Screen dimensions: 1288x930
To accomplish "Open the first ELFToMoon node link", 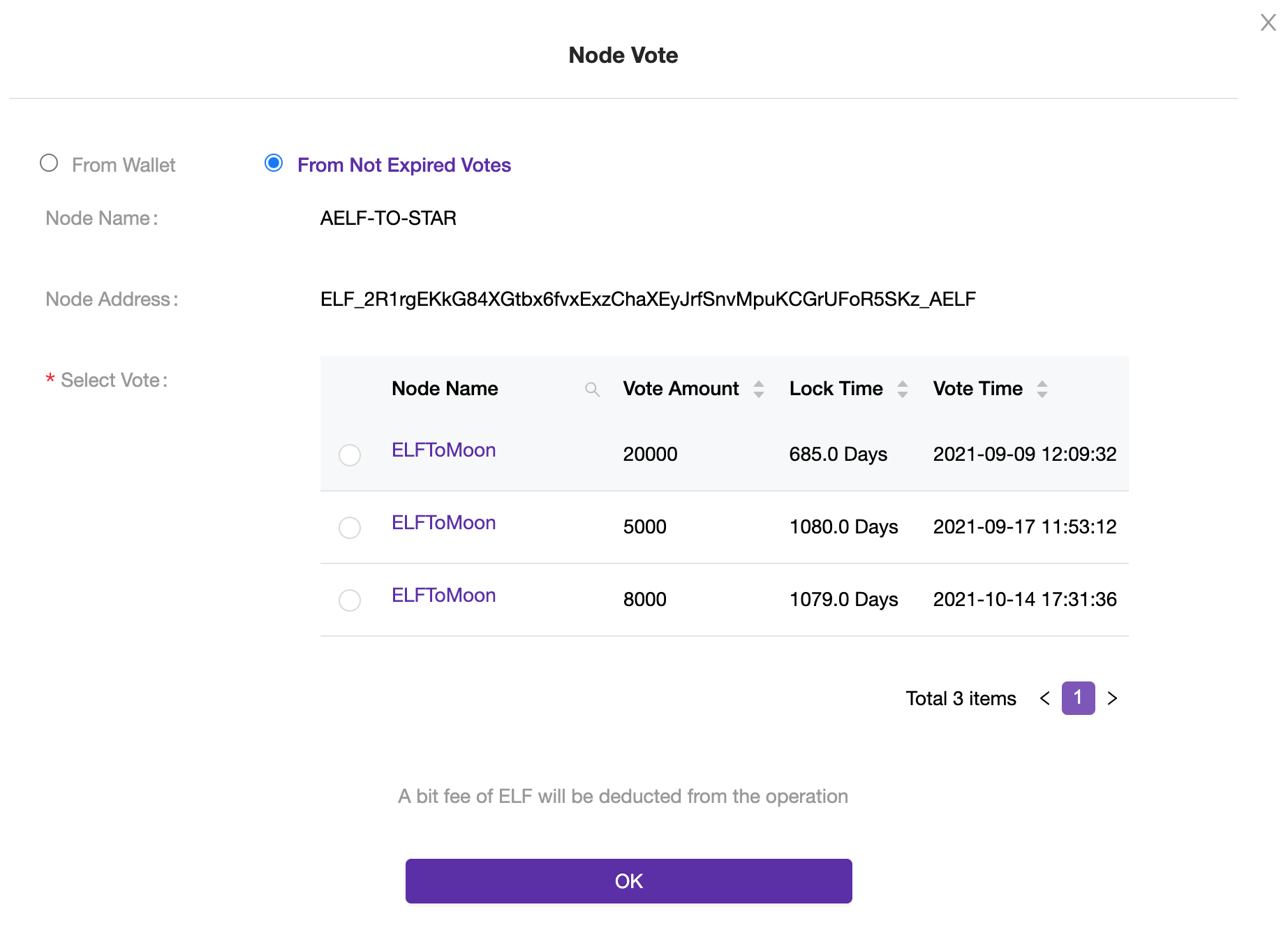I will pos(443,450).
